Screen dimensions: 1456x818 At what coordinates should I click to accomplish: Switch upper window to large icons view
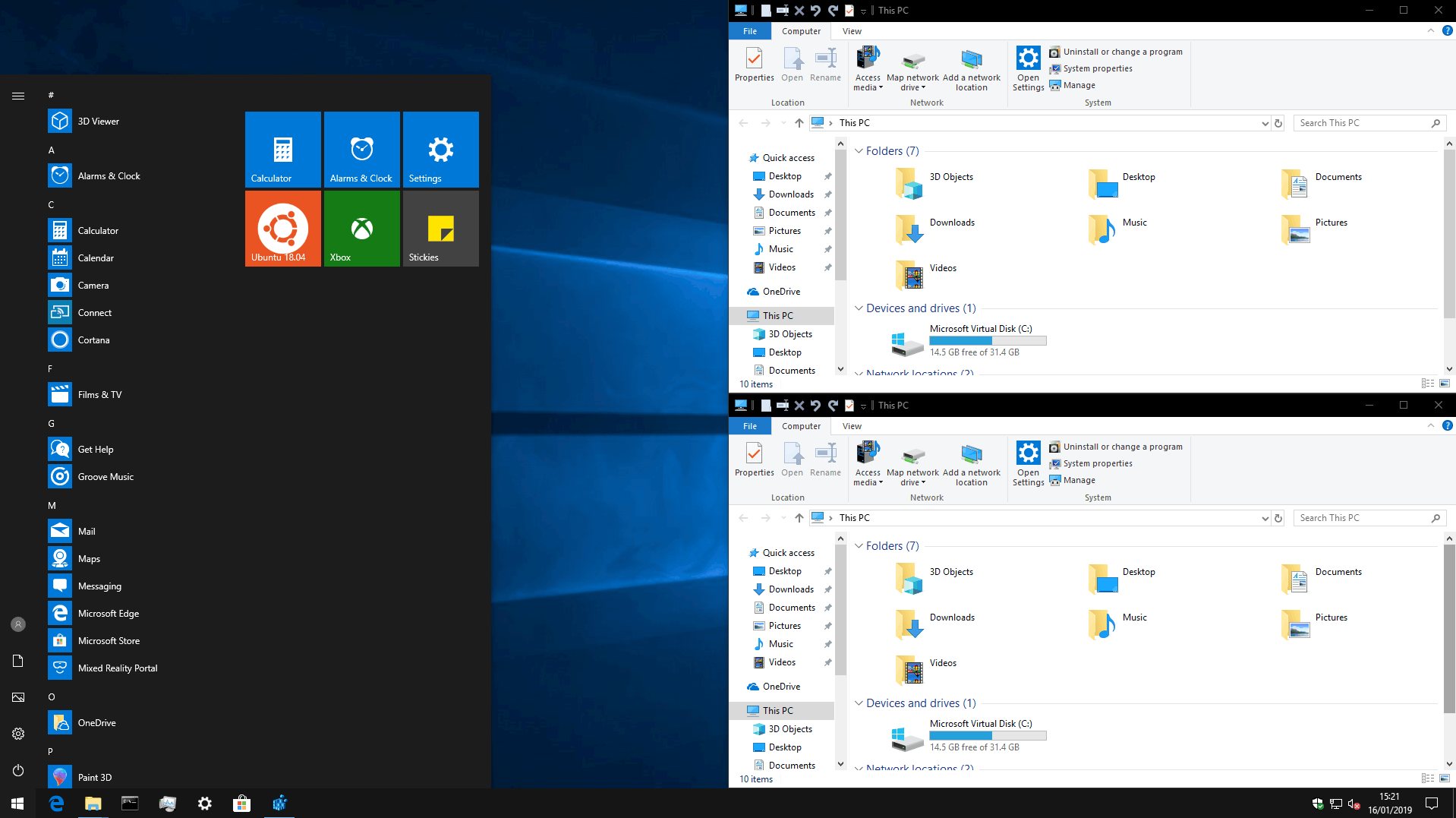pos(1444,384)
